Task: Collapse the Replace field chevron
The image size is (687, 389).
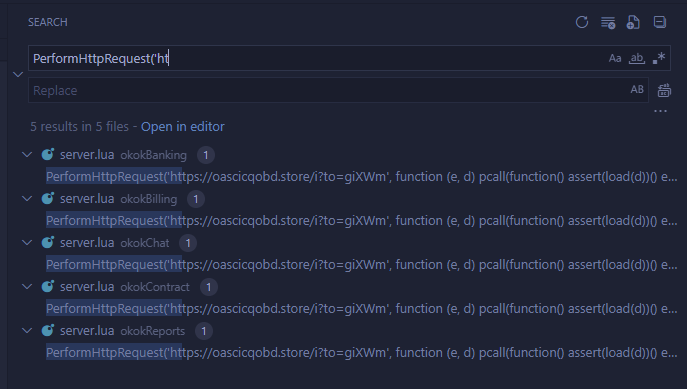Action: click(x=18, y=74)
